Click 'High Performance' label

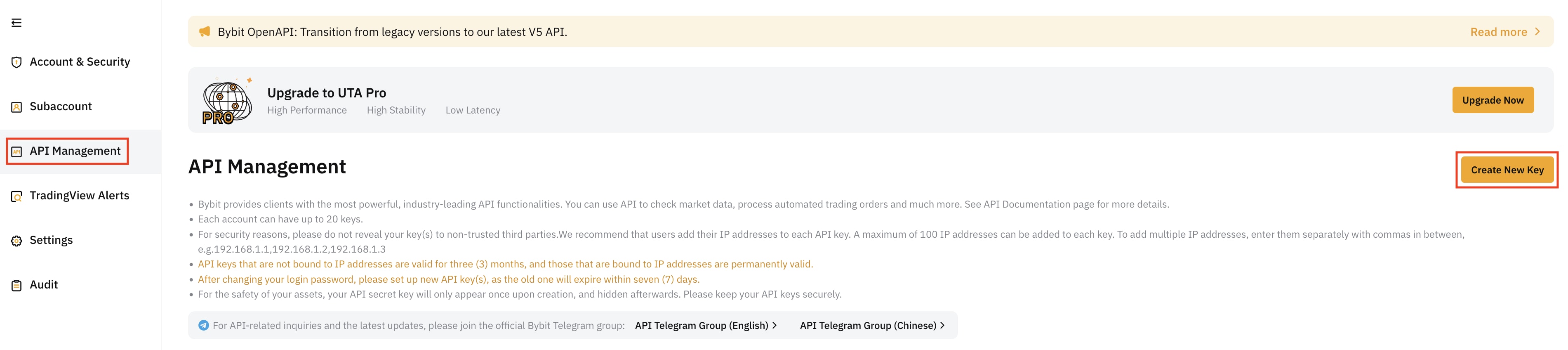307,110
